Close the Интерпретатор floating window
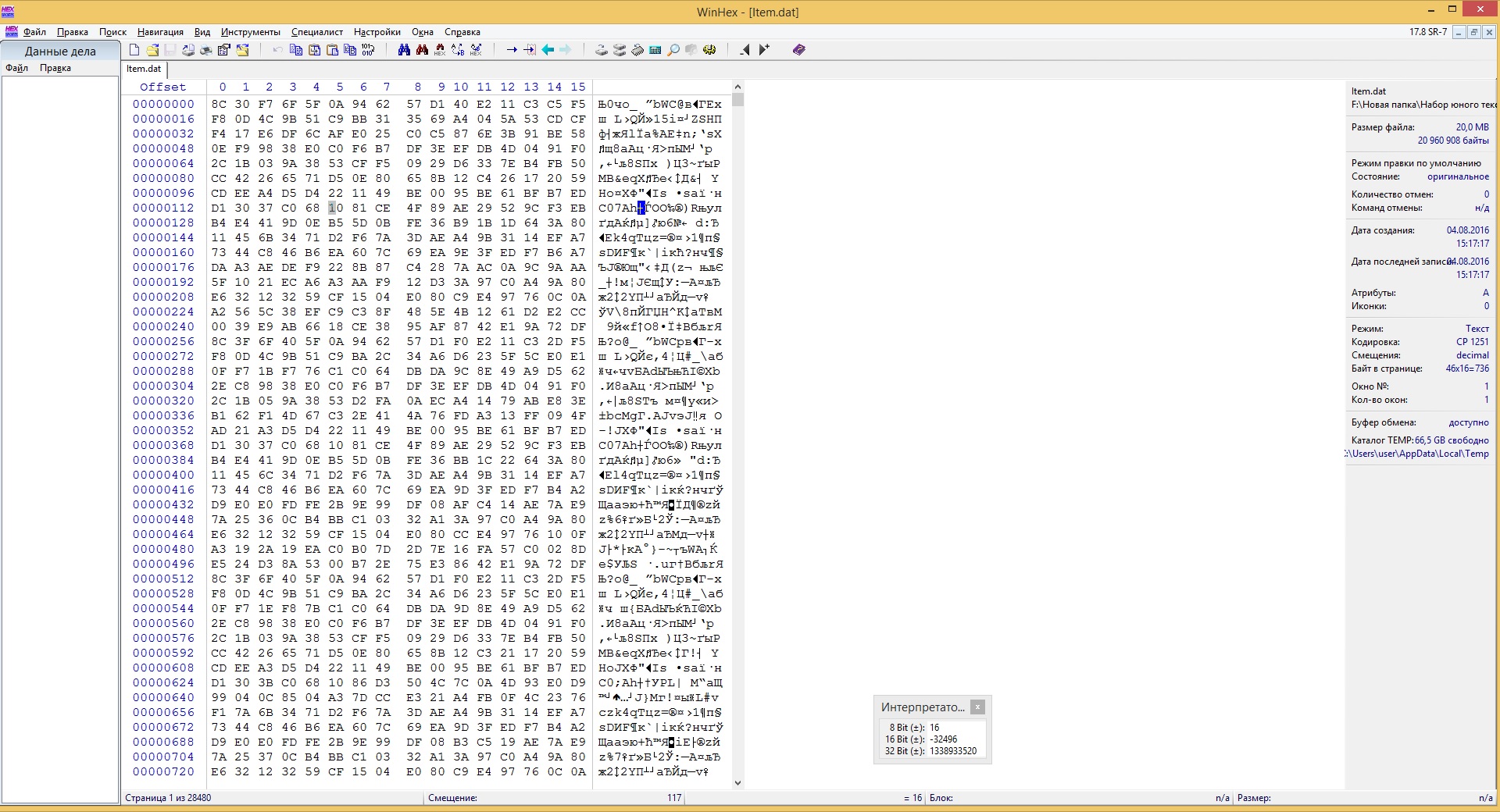This screenshot has width=1500, height=812. [x=977, y=707]
